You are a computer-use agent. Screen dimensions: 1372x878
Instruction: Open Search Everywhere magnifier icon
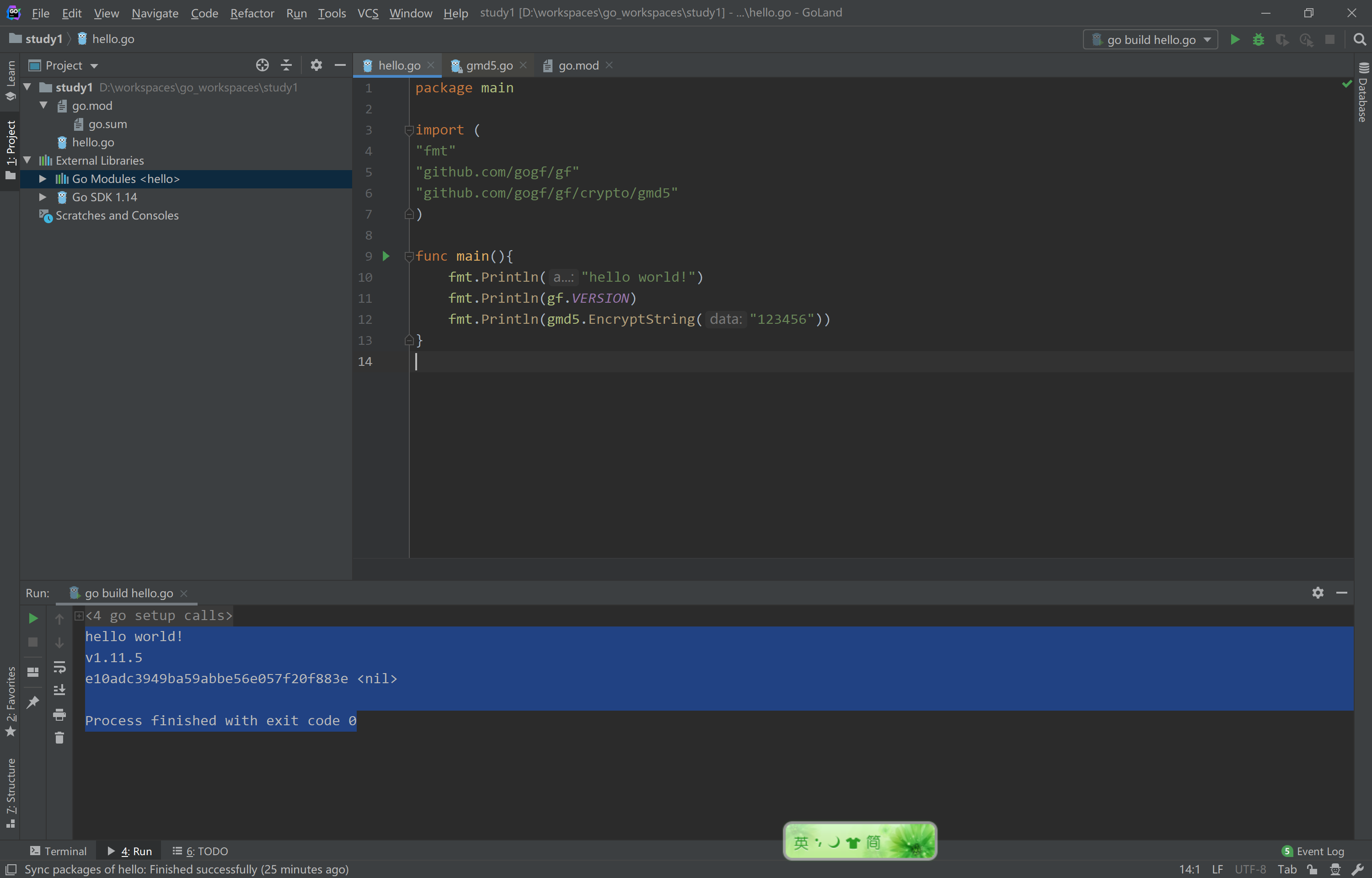click(1360, 39)
